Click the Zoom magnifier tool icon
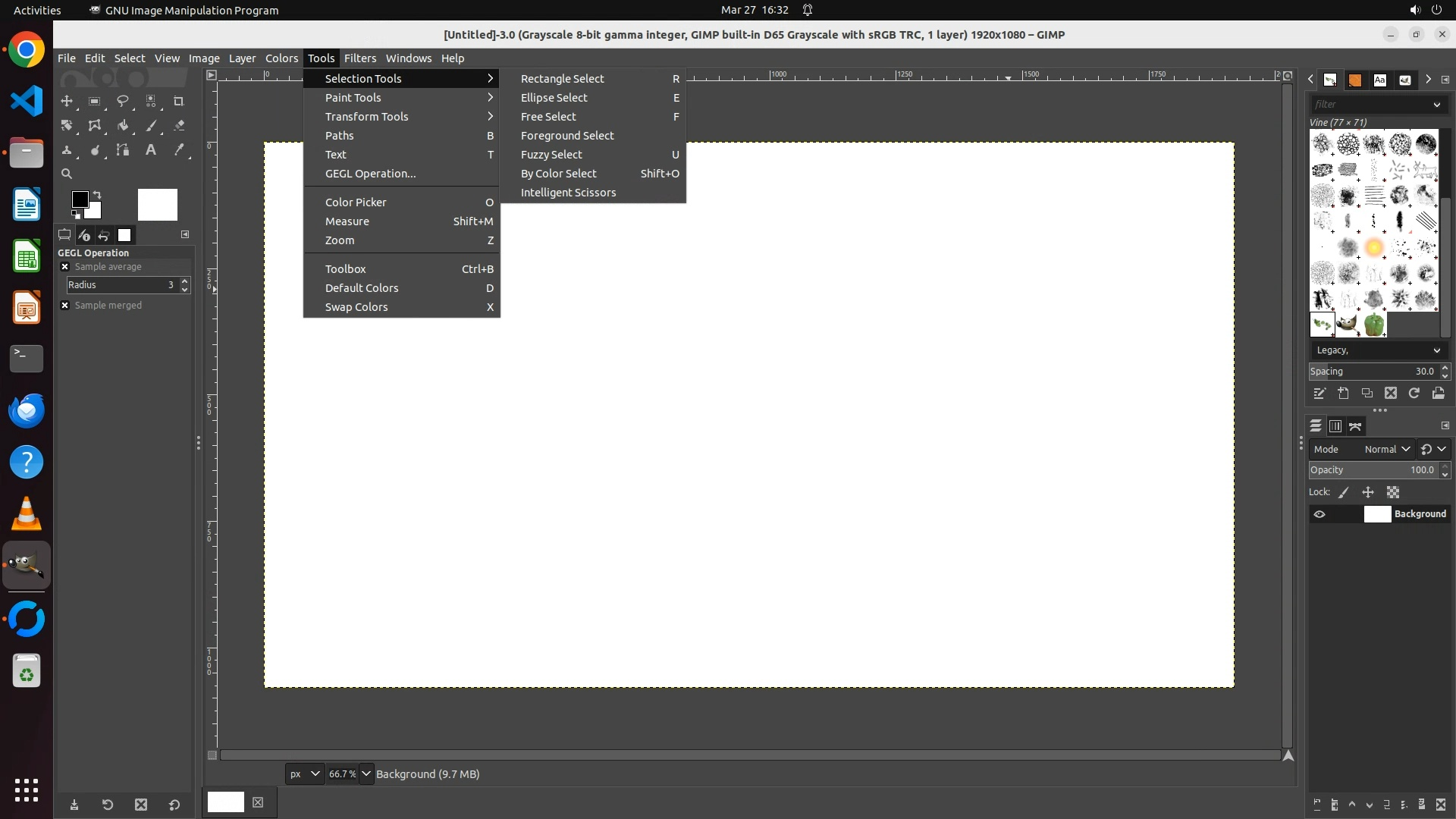The image size is (1456, 819). point(67,174)
